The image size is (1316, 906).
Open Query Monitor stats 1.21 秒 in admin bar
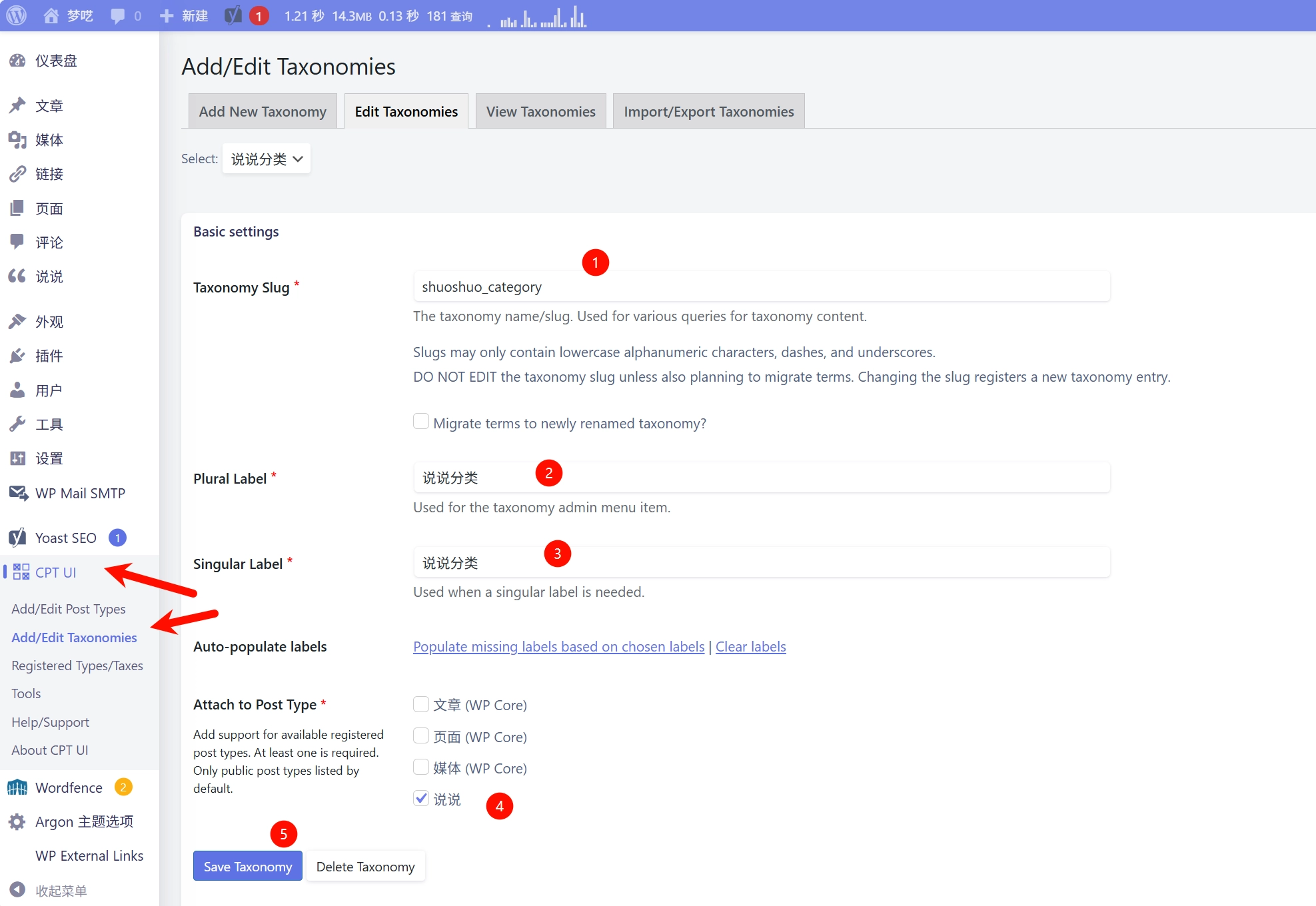[x=304, y=16]
